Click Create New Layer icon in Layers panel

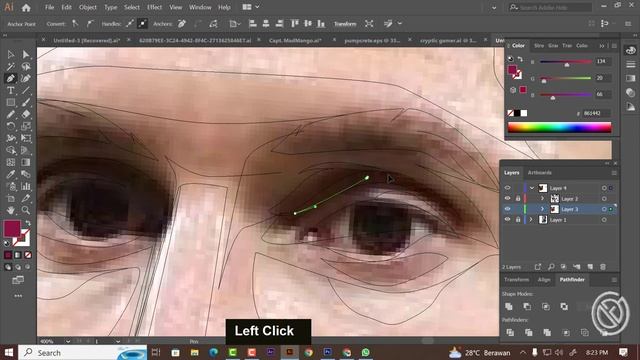(x=590, y=267)
